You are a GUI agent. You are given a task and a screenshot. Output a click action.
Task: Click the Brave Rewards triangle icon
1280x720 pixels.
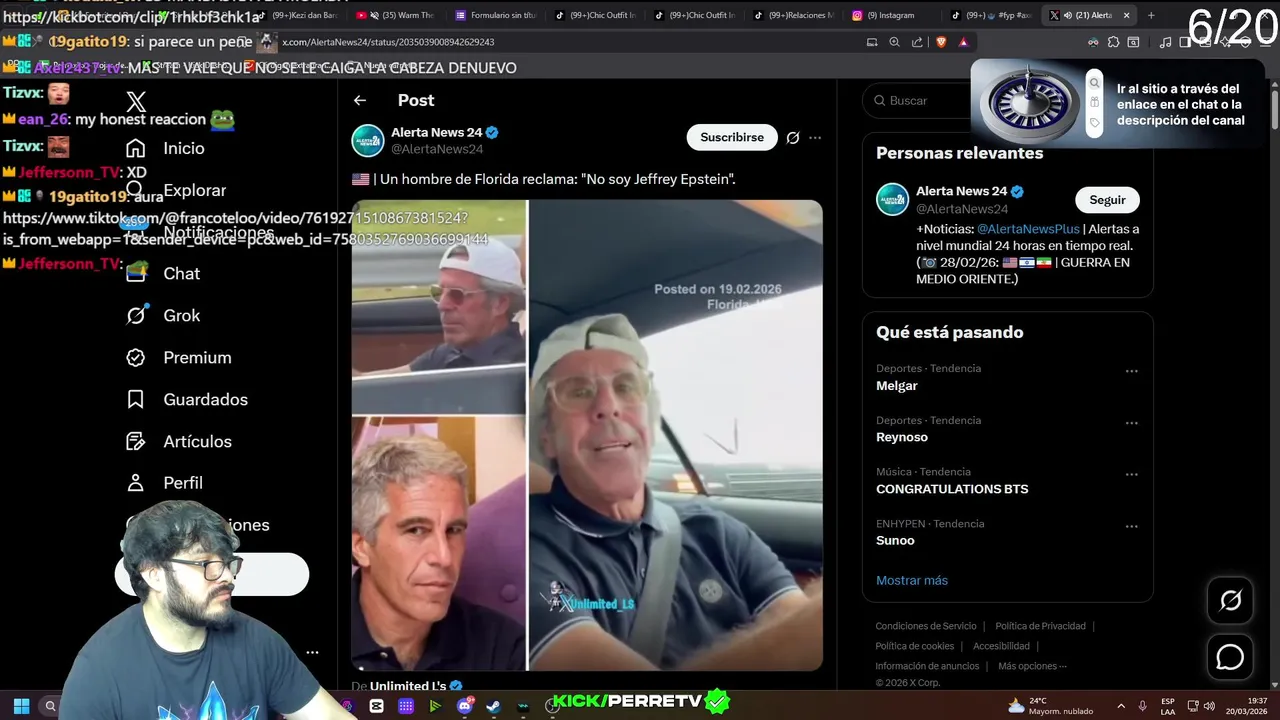coord(963,42)
